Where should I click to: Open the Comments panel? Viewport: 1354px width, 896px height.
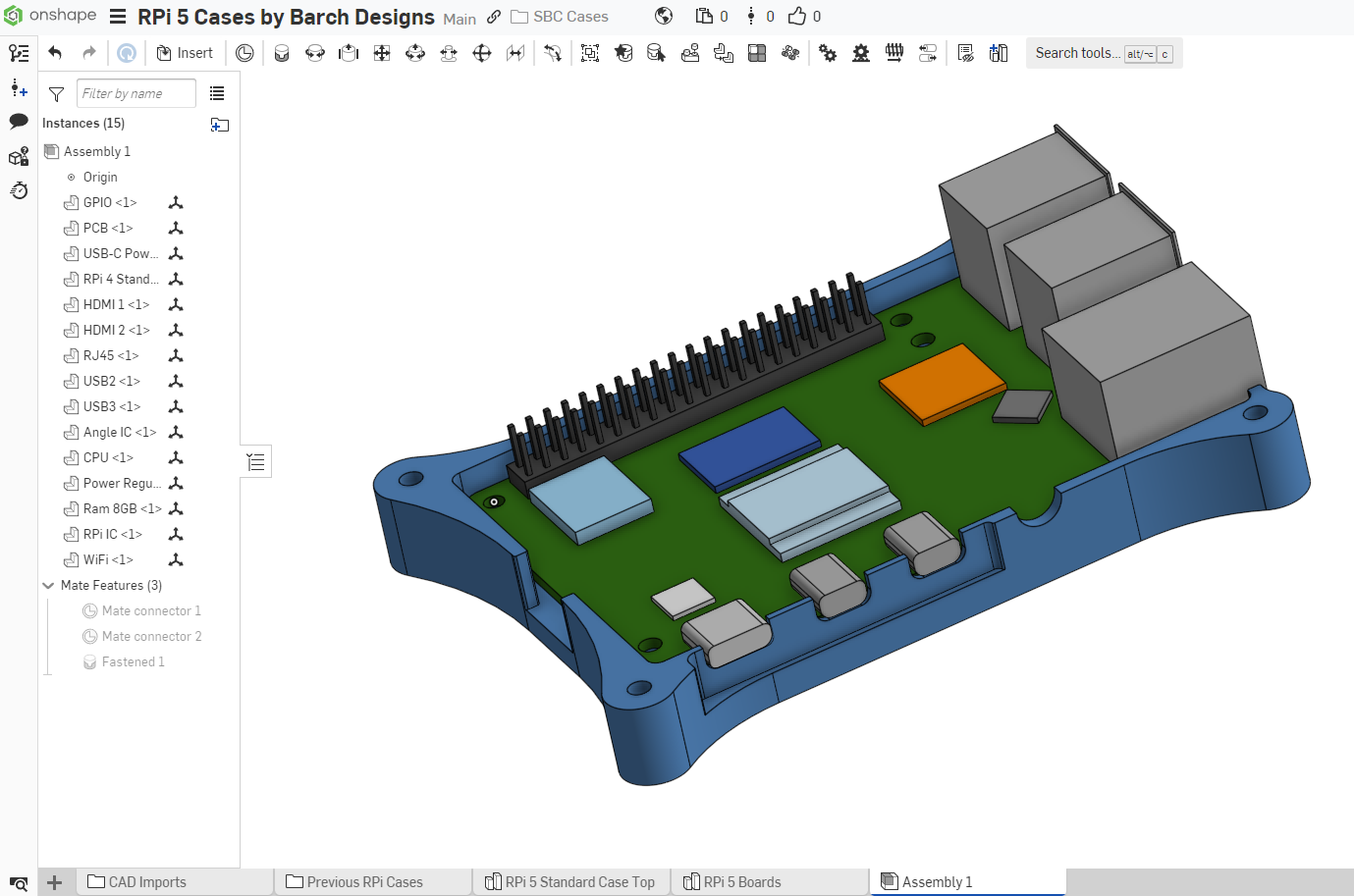coord(19,122)
